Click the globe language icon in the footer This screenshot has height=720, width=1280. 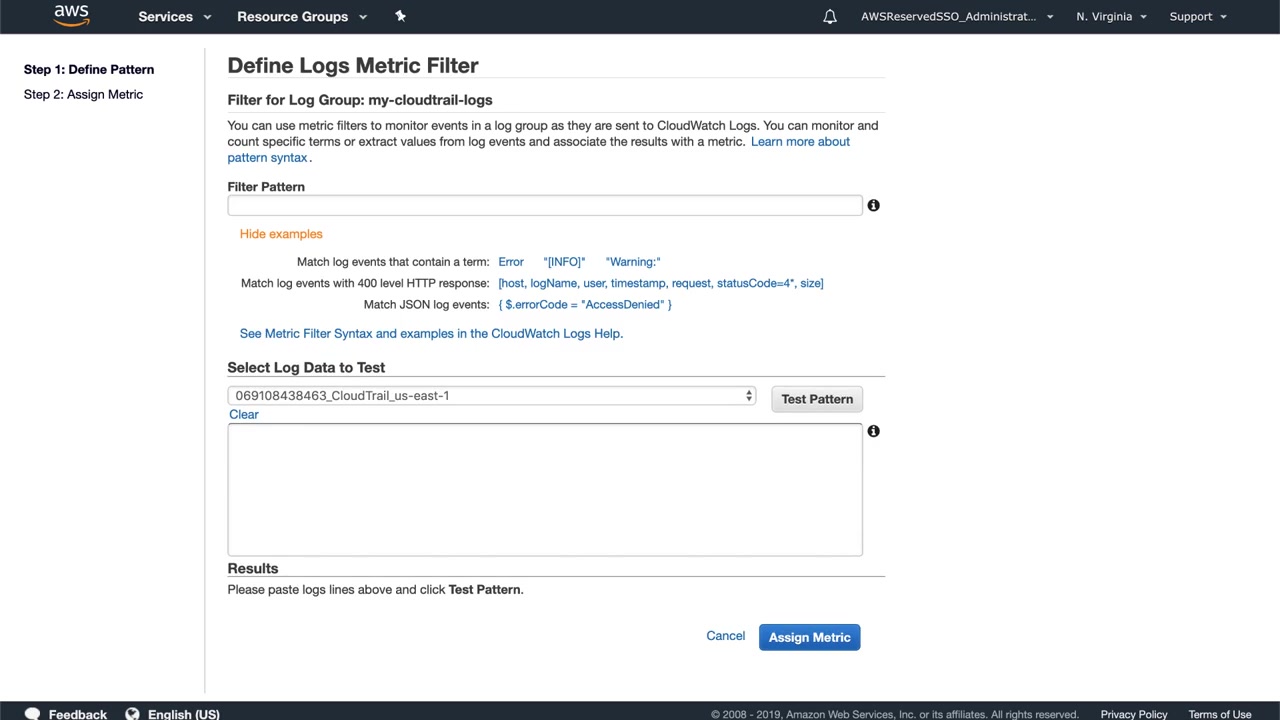132,714
